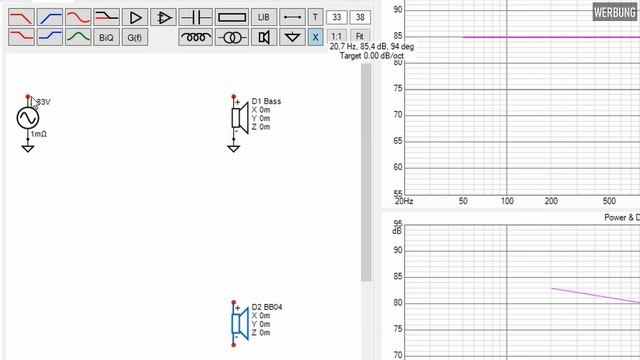Viewport: 640px width, 360px height.
Task: Click the T button in the toolbar
Action: pyautogui.click(x=315, y=18)
